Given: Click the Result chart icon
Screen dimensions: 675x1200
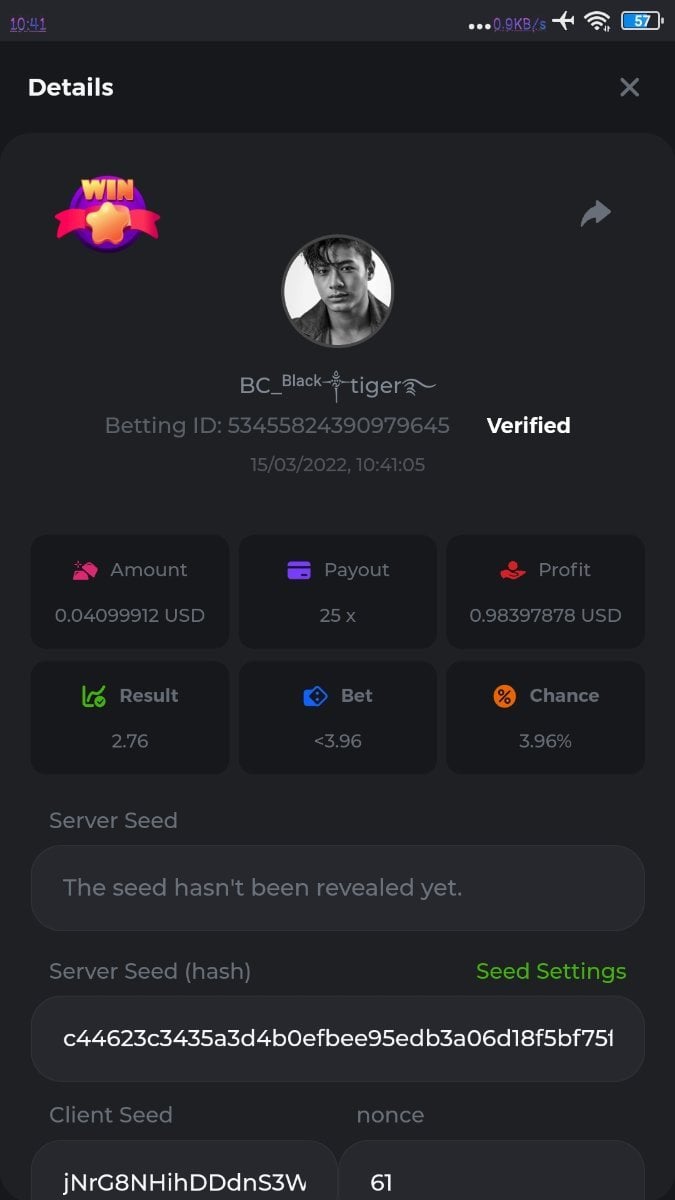Looking at the screenshot, I should click(94, 696).
